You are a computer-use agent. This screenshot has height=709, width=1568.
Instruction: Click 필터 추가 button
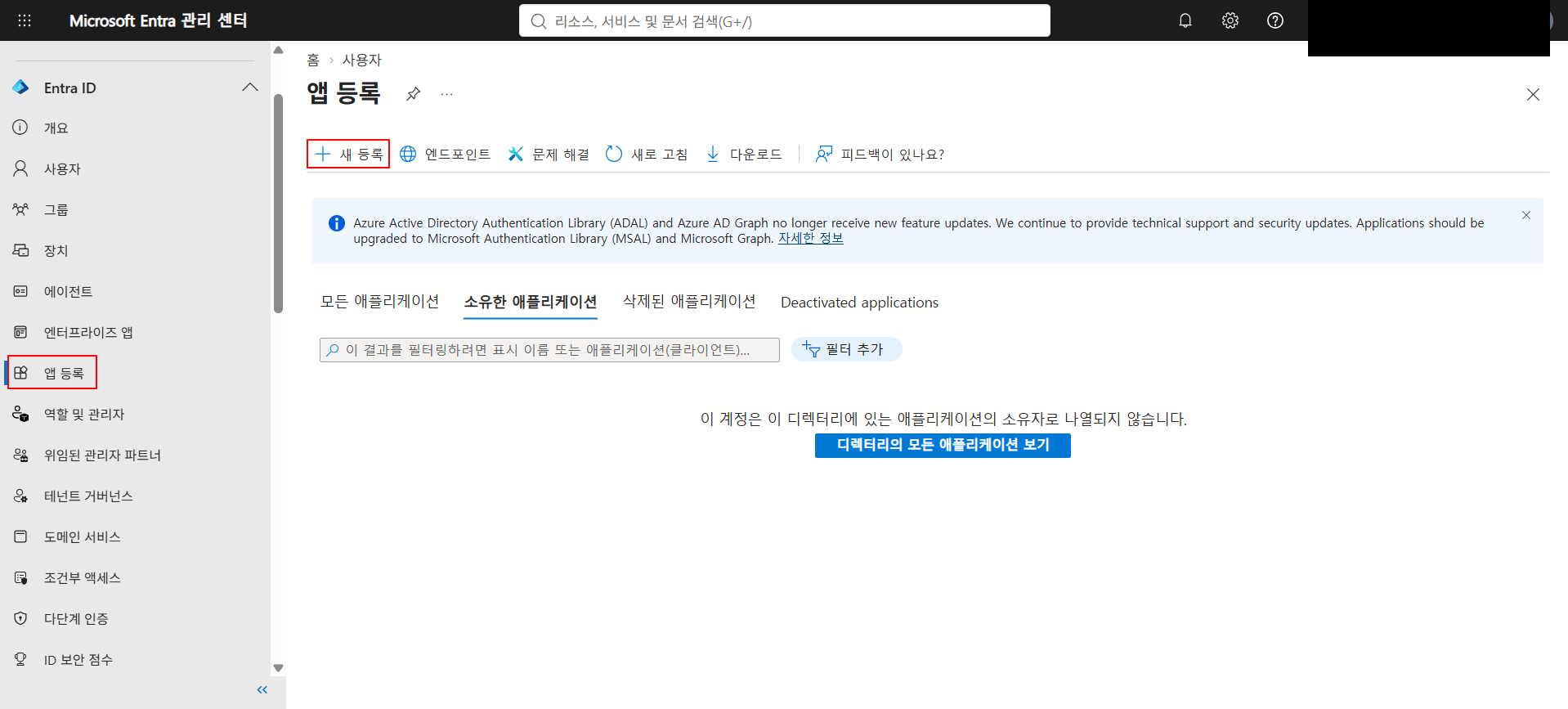(x=846, y=349)
